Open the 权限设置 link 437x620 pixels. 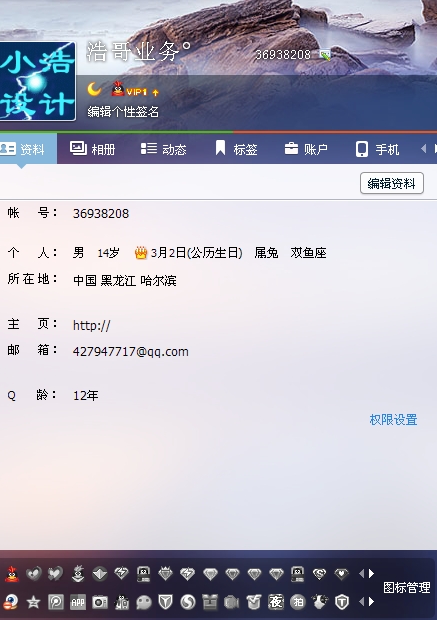[x=393, y=420]
